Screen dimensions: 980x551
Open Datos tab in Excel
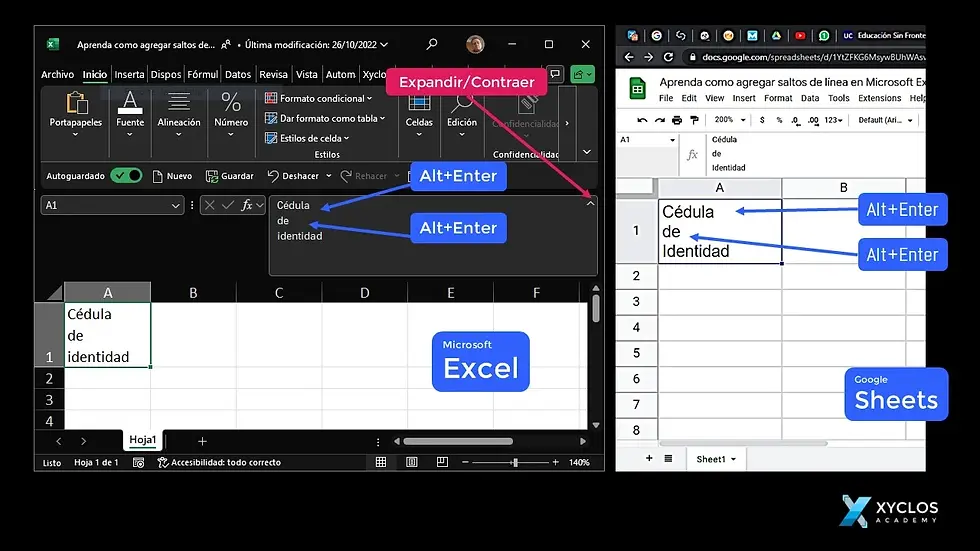click(238, 74)
